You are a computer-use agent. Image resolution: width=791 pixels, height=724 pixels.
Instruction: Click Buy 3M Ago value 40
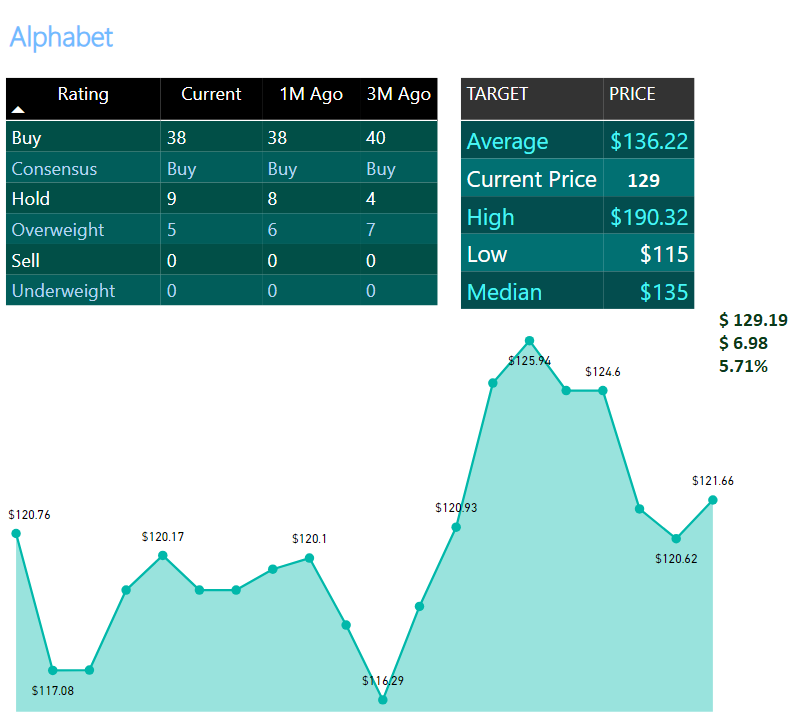(x=376, y=138)
